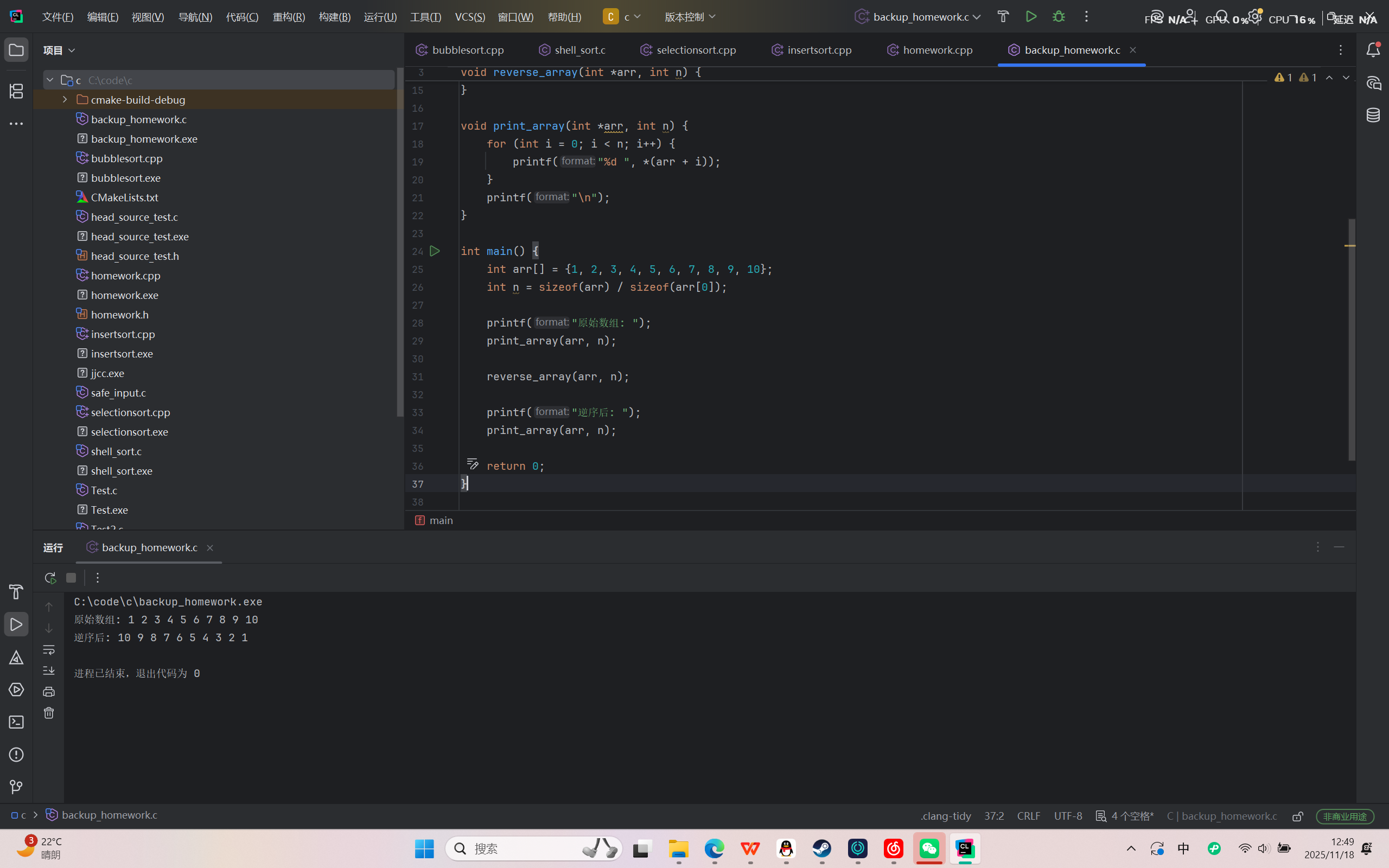
Task: Open the Terminal tool window
Action: coord(16,722)
